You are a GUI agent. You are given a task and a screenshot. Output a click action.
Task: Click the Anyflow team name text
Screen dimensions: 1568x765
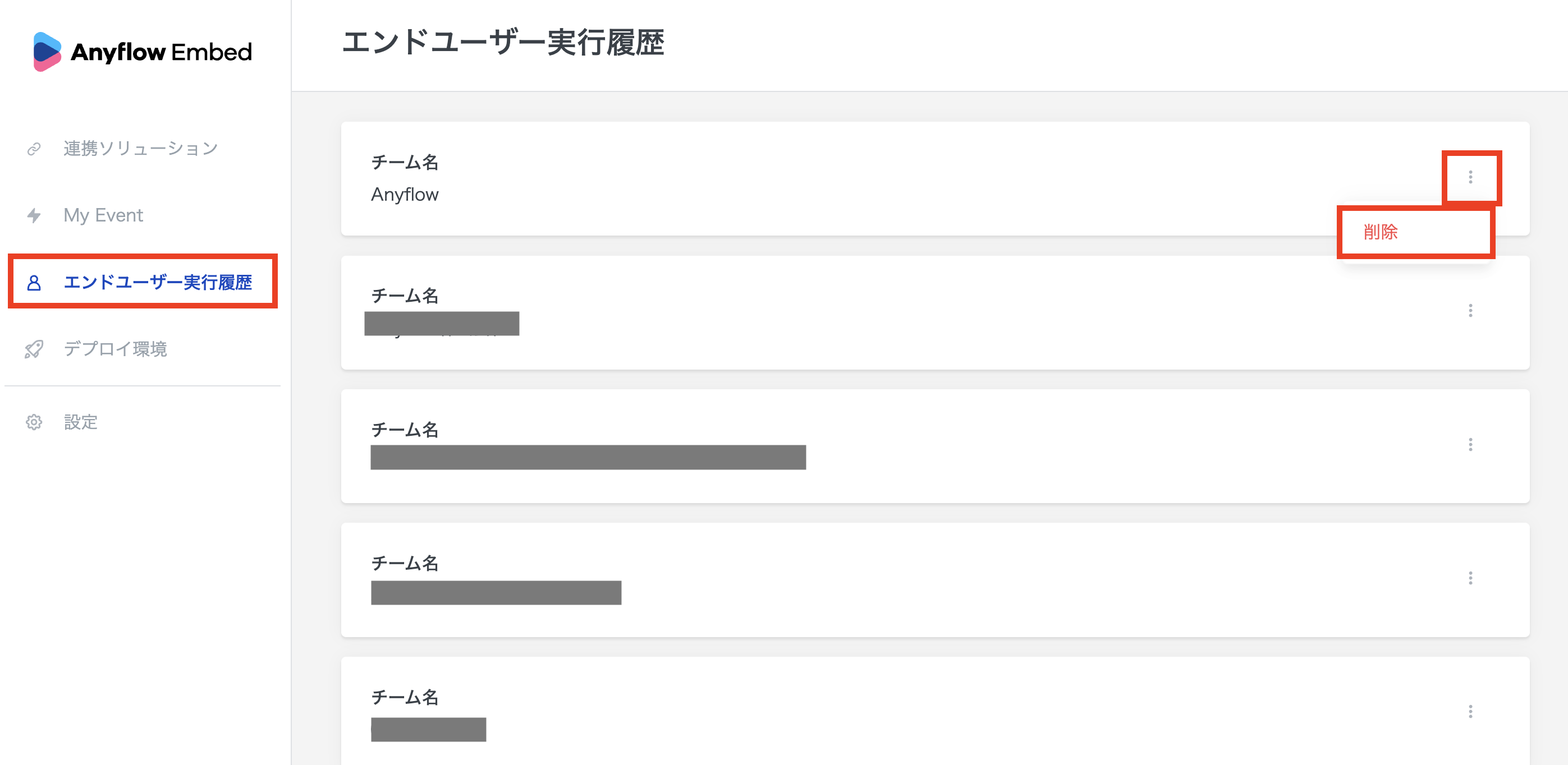coord(405,195)
